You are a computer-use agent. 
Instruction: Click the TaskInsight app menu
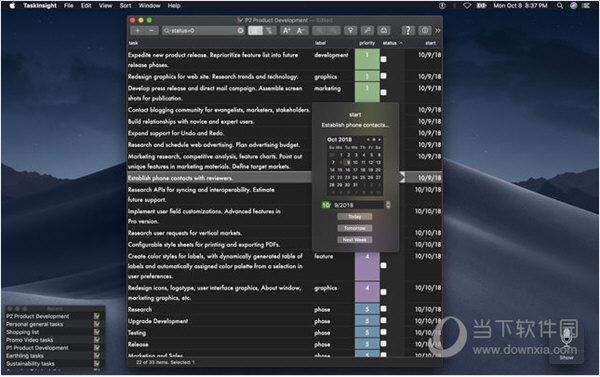40,6
